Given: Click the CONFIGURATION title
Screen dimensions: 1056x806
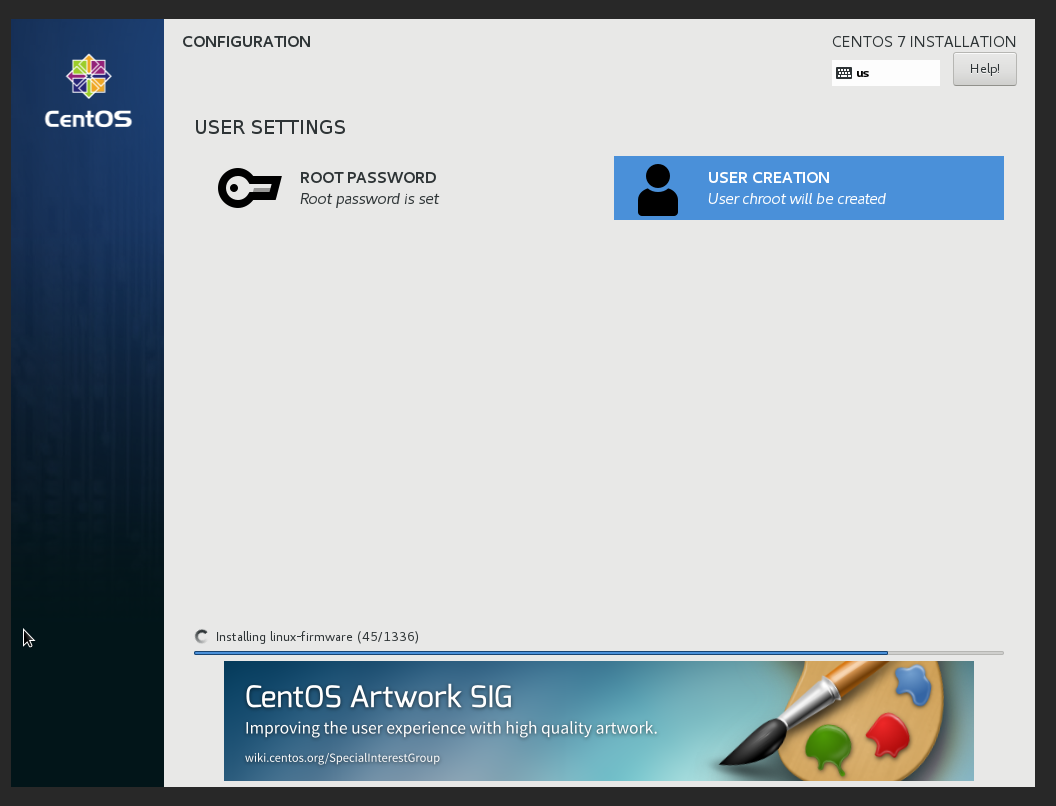Looking at the screenshot, I should point(246,42).
